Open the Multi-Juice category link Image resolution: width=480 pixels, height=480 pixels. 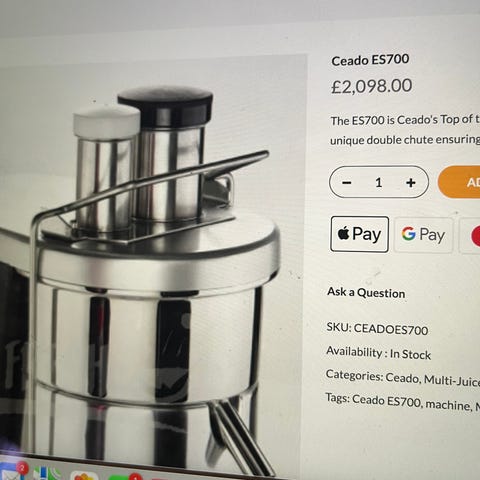click(451, 380)
